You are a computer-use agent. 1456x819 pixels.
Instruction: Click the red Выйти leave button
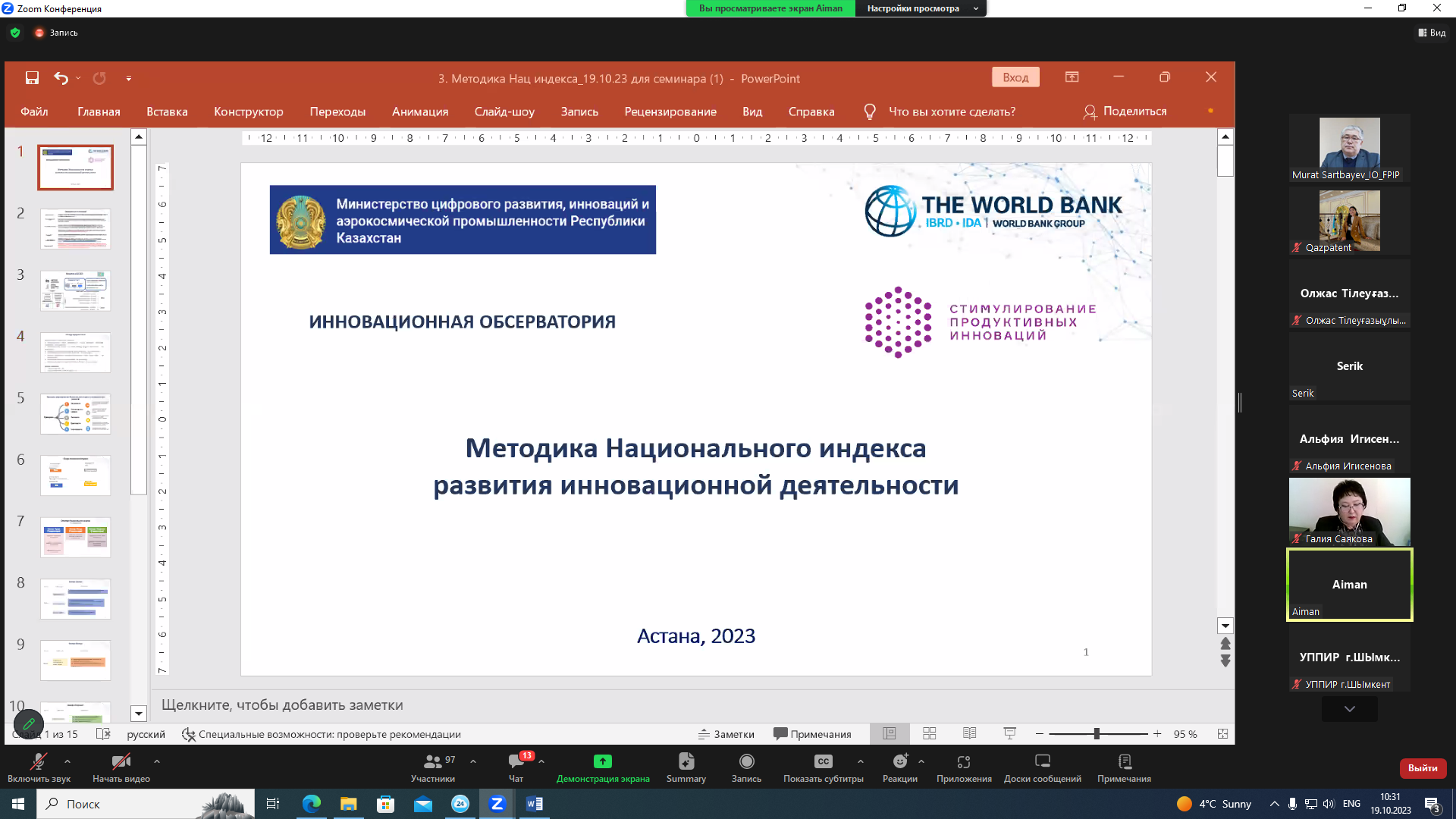pyautogui.click(x=1423, y=768)
